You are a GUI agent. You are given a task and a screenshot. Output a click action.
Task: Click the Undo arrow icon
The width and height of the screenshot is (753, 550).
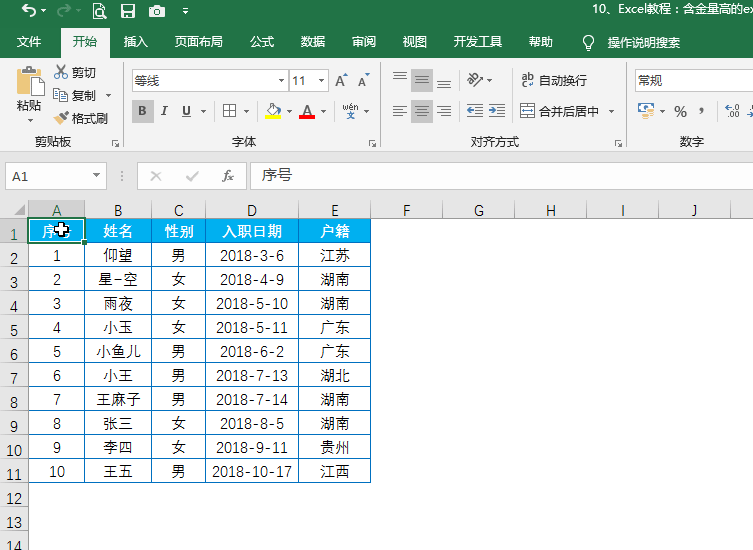point(29,11)
